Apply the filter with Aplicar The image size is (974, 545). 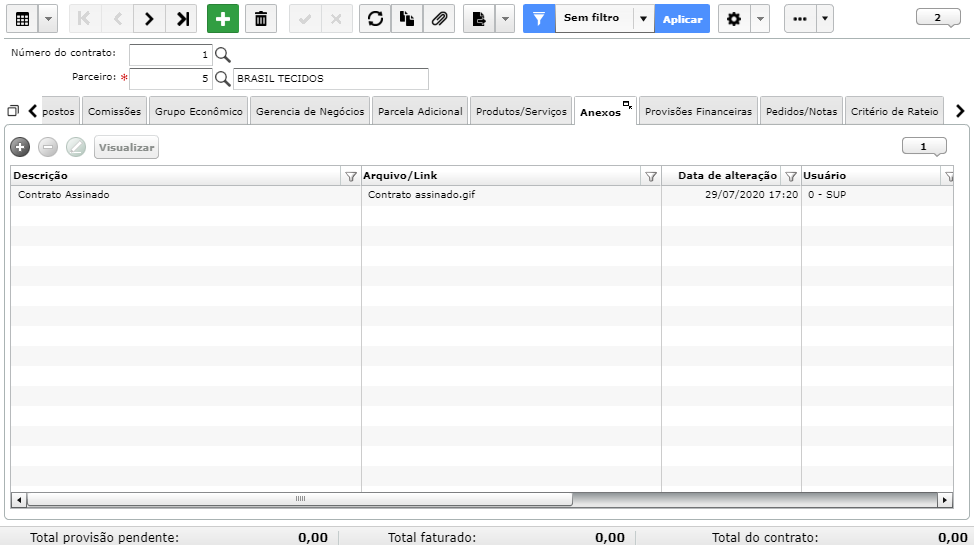(682, 19)
